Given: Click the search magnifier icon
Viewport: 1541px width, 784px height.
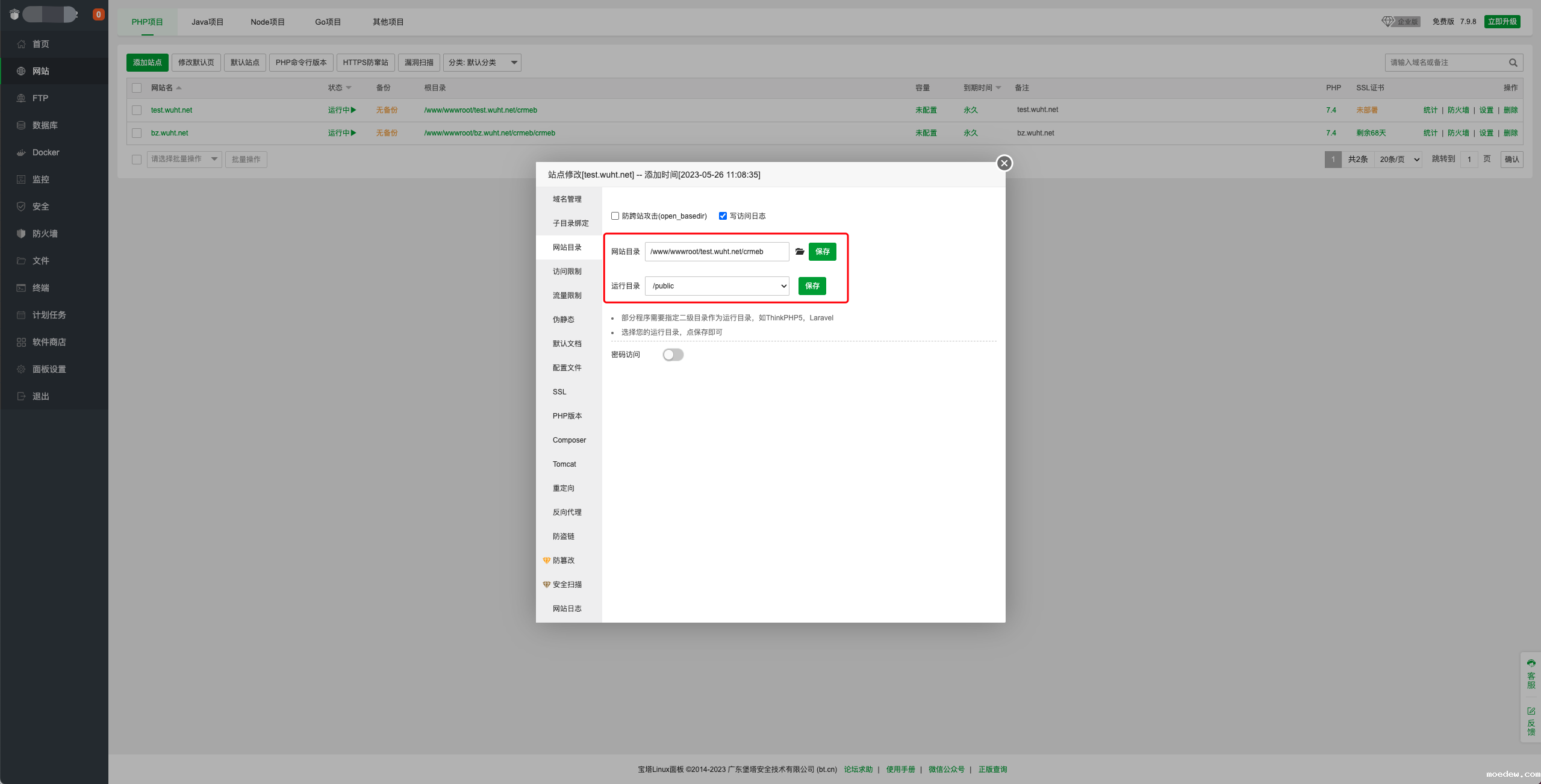Looking at the screenshot, I should point(1513,63).
